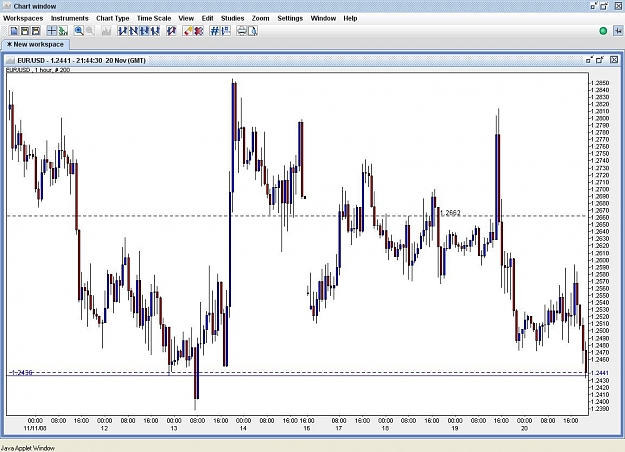Click the second workspace save icon
The width and height of the screenshot is (625, 452).
(x=25, y=31)
